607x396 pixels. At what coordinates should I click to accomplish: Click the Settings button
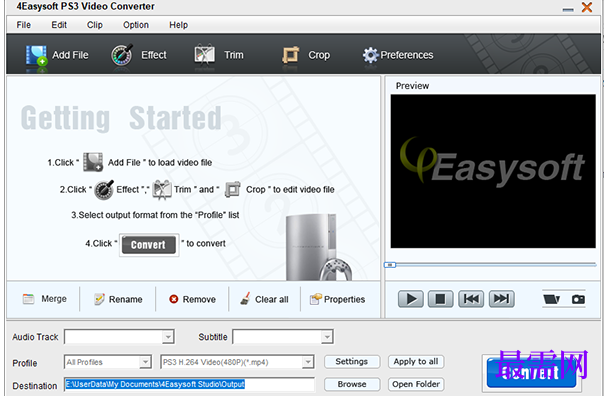pos(352,362)
